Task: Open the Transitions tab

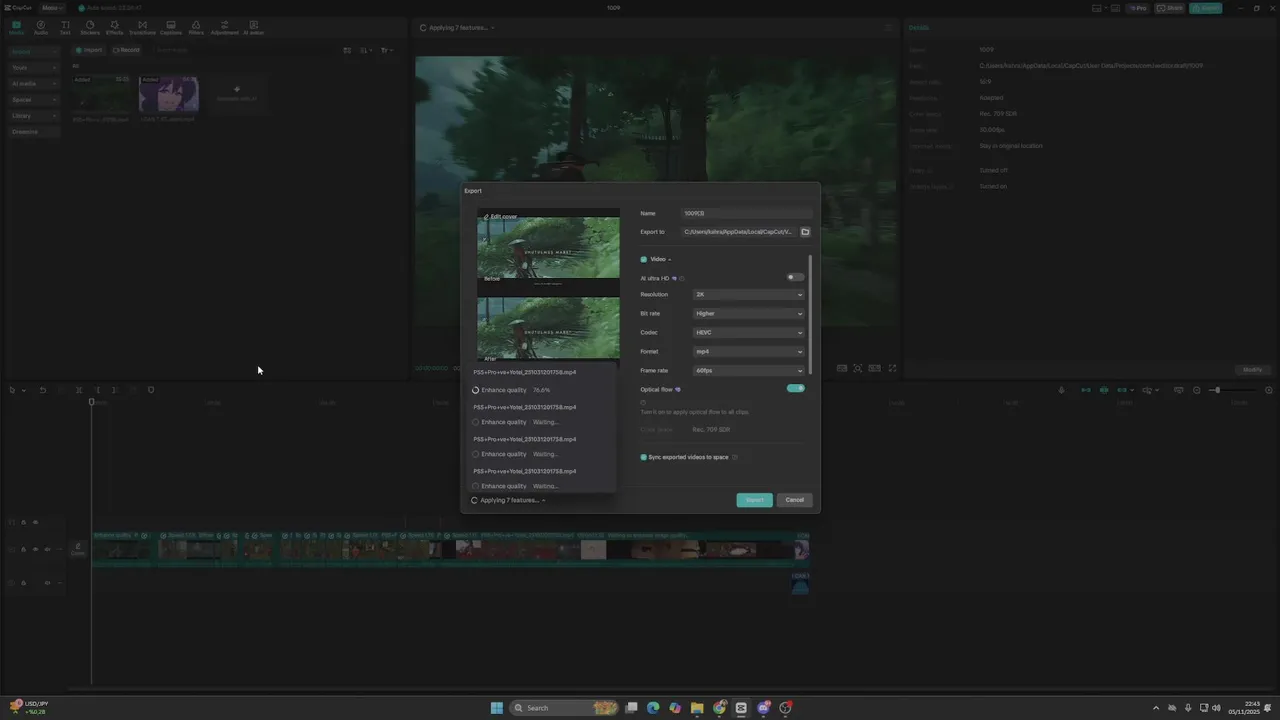Action: [x=142, y=27]
